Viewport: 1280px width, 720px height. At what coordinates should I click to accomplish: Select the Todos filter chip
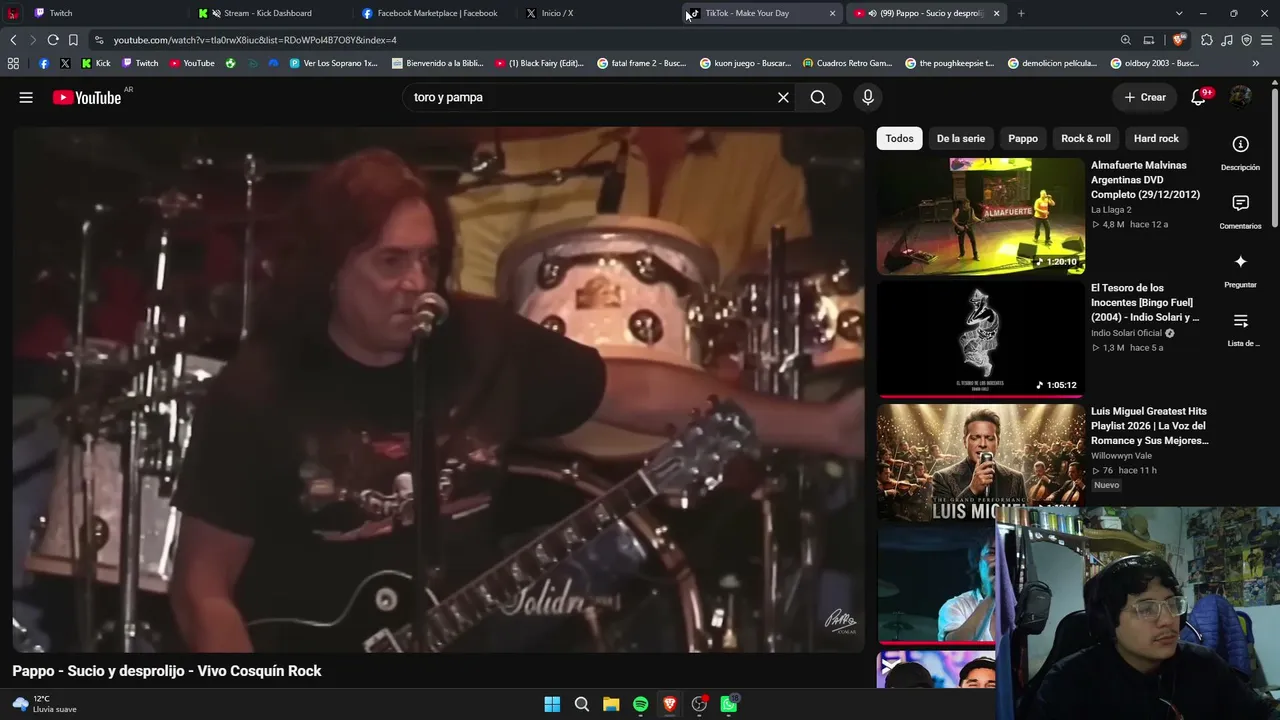pos(899,138)
